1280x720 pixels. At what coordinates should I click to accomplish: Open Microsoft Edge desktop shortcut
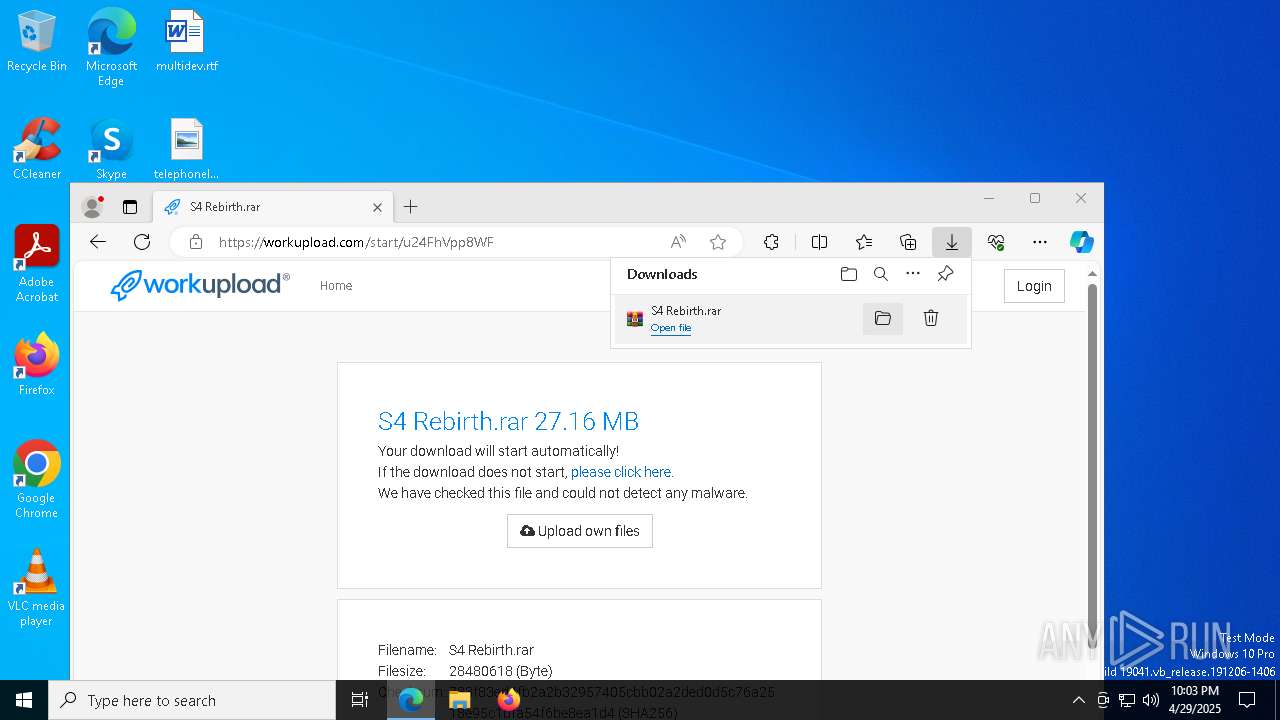[x=111, y=47]
